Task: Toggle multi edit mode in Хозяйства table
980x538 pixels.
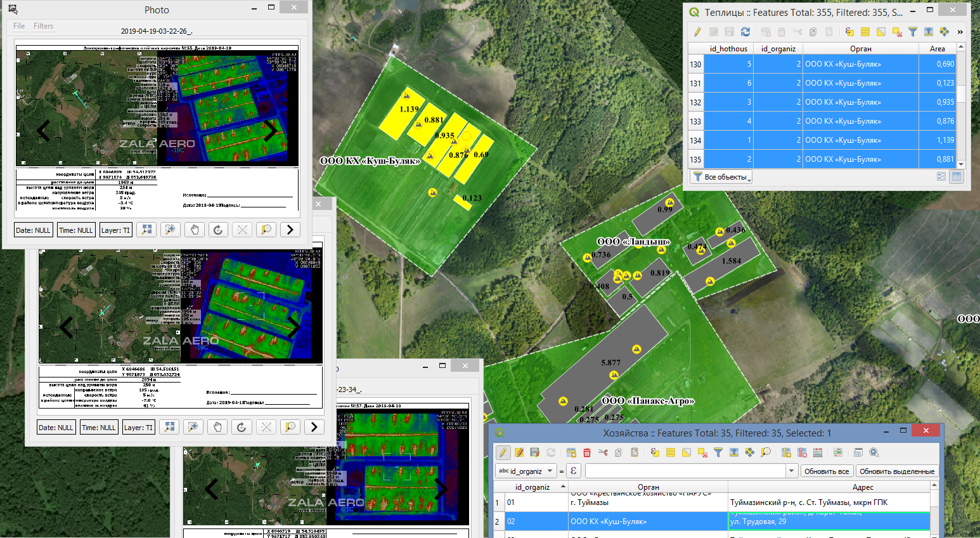Action: 519,452
